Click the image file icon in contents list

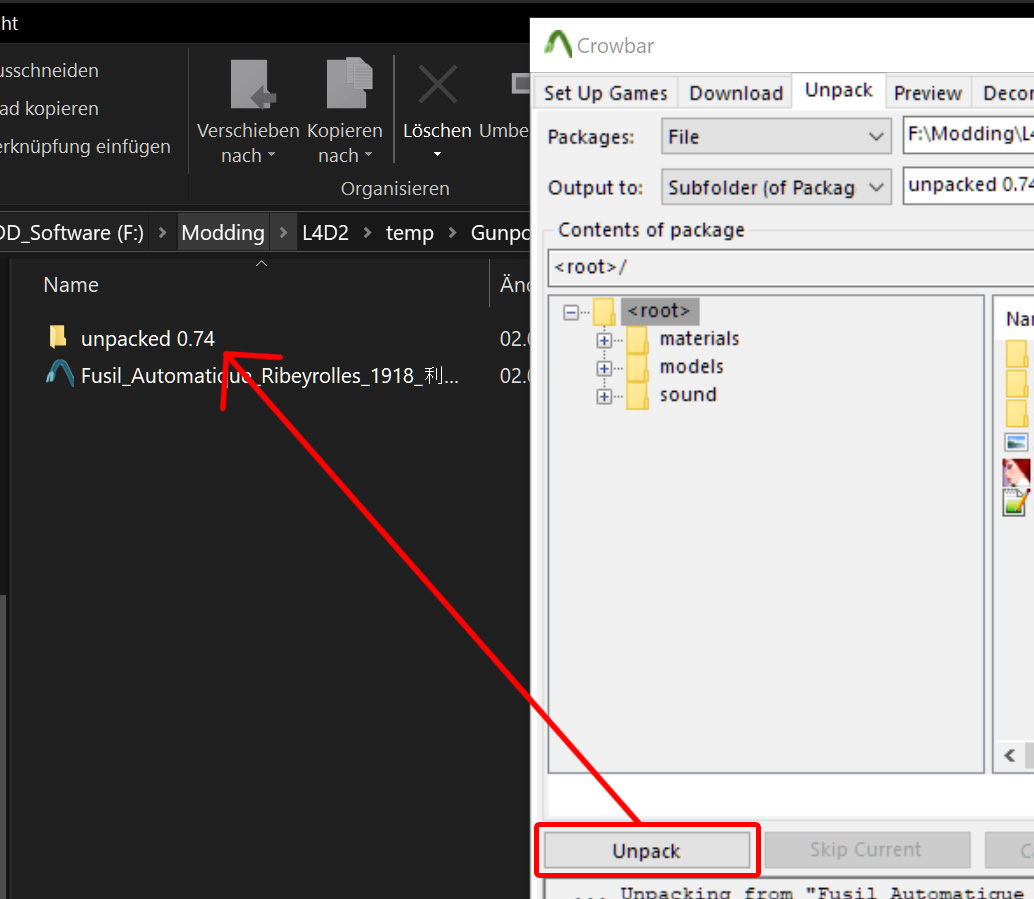coord(1016,442)
